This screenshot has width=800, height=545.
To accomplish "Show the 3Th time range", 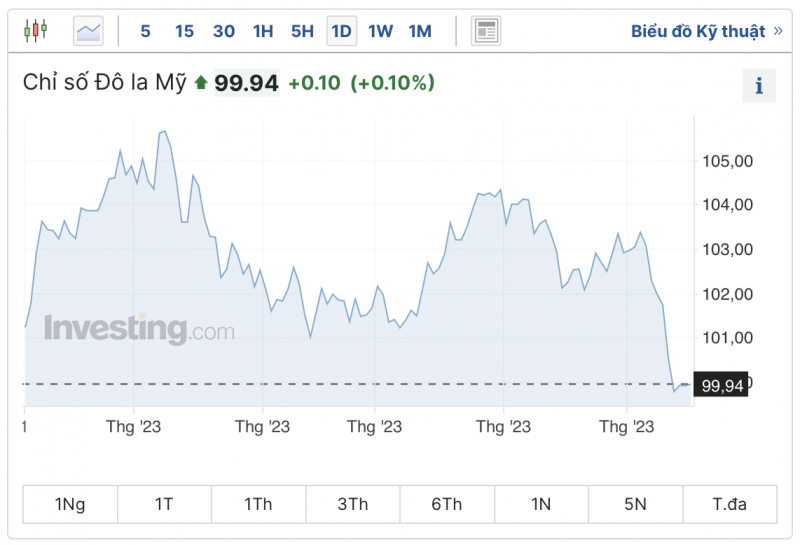I will (353, 504).
